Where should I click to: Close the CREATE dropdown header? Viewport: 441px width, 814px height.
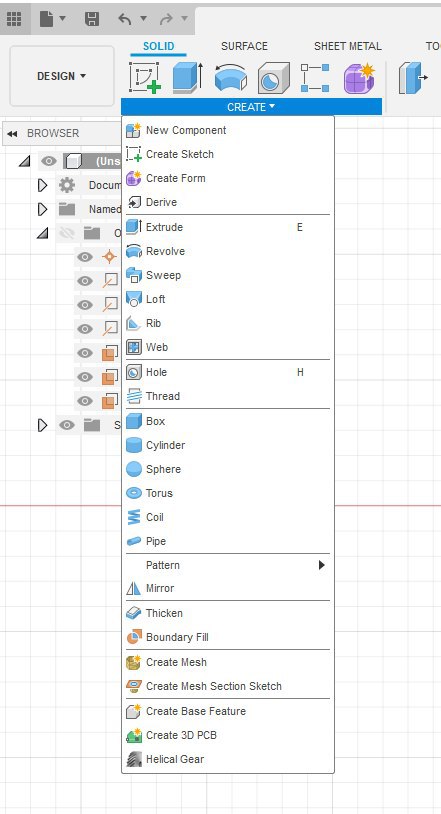[x=251, y=107]
